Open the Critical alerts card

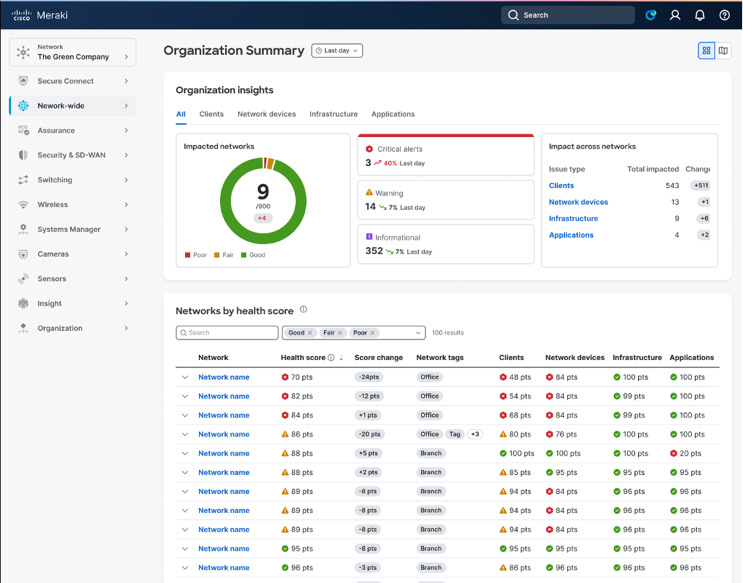tap(446, 155)
